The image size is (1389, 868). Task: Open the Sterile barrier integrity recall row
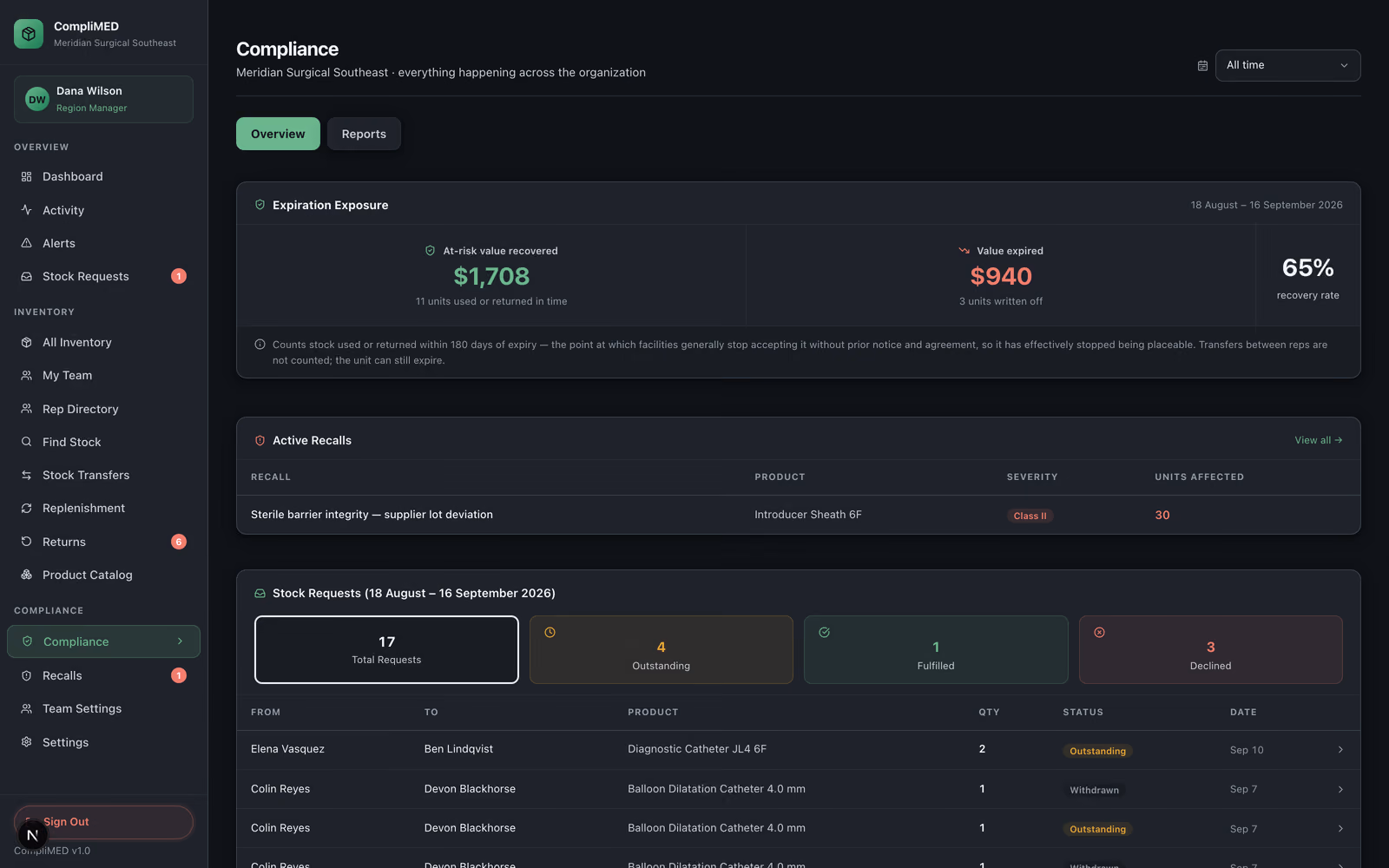(798, 515)
